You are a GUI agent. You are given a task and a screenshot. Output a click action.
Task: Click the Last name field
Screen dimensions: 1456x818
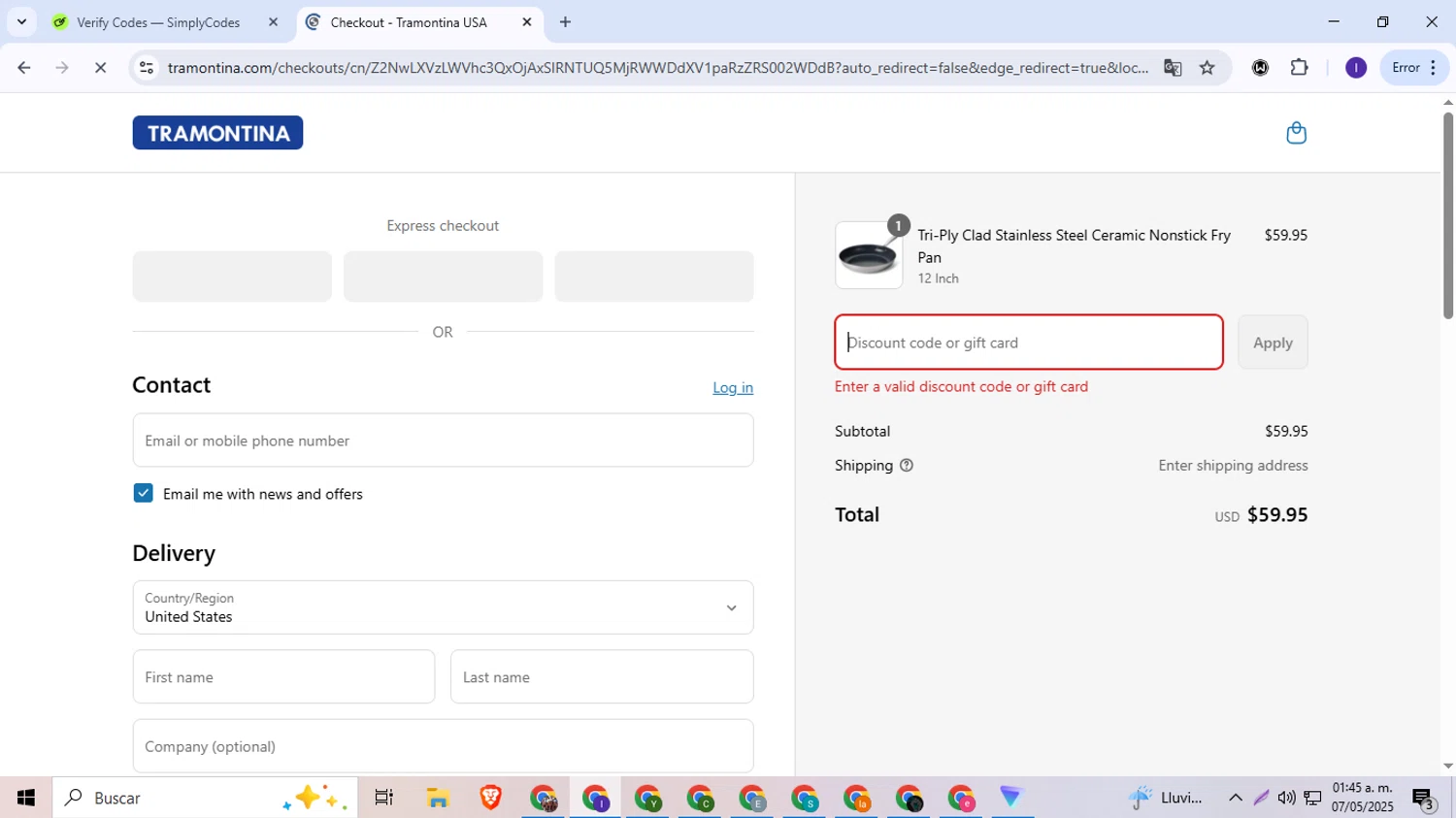tap(602, 677)
